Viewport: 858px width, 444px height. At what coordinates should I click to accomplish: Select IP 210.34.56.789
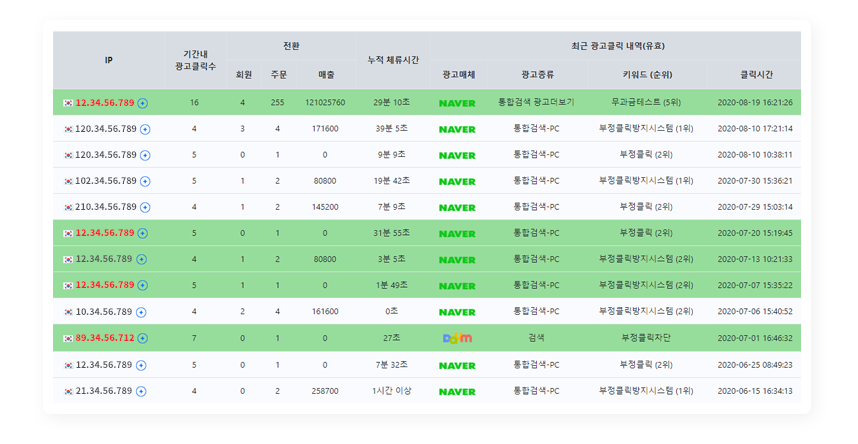pos(106,207)
